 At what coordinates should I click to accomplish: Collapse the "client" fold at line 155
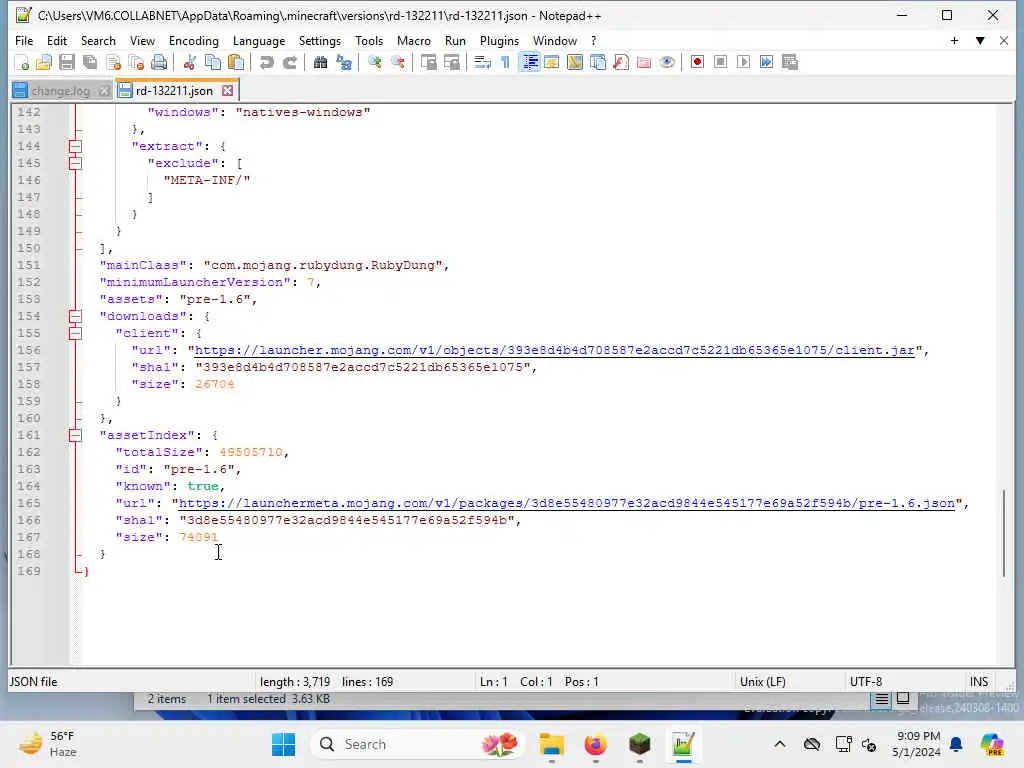(76, 333)
